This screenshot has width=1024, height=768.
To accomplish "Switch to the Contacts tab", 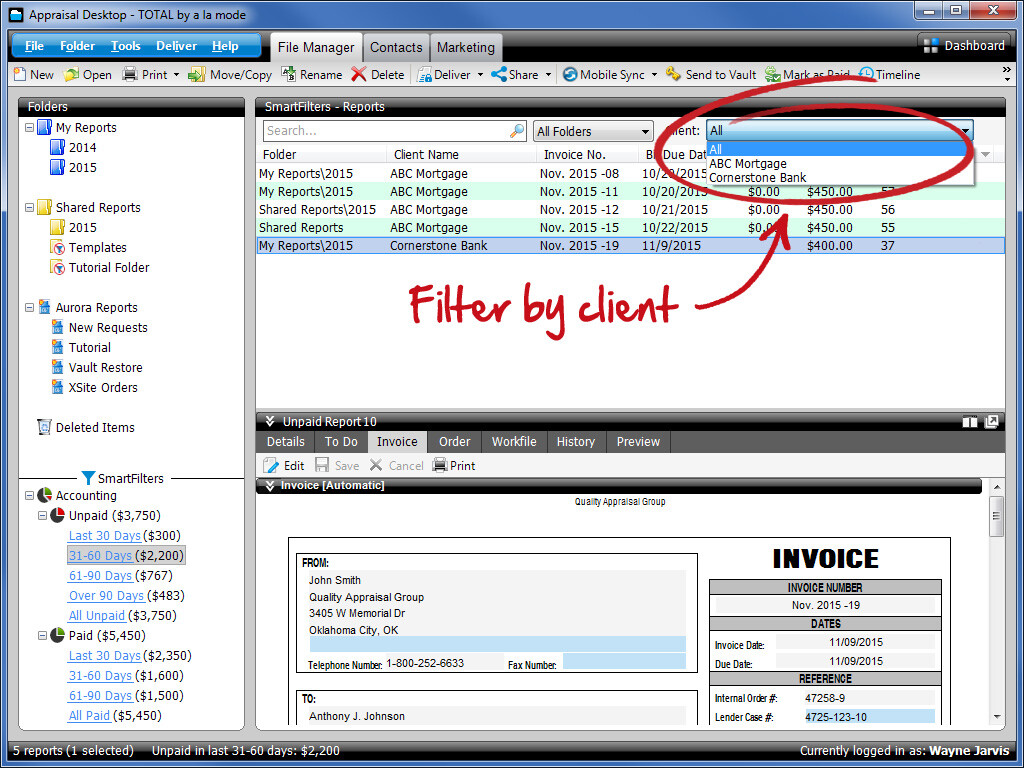I will (396, 48).
